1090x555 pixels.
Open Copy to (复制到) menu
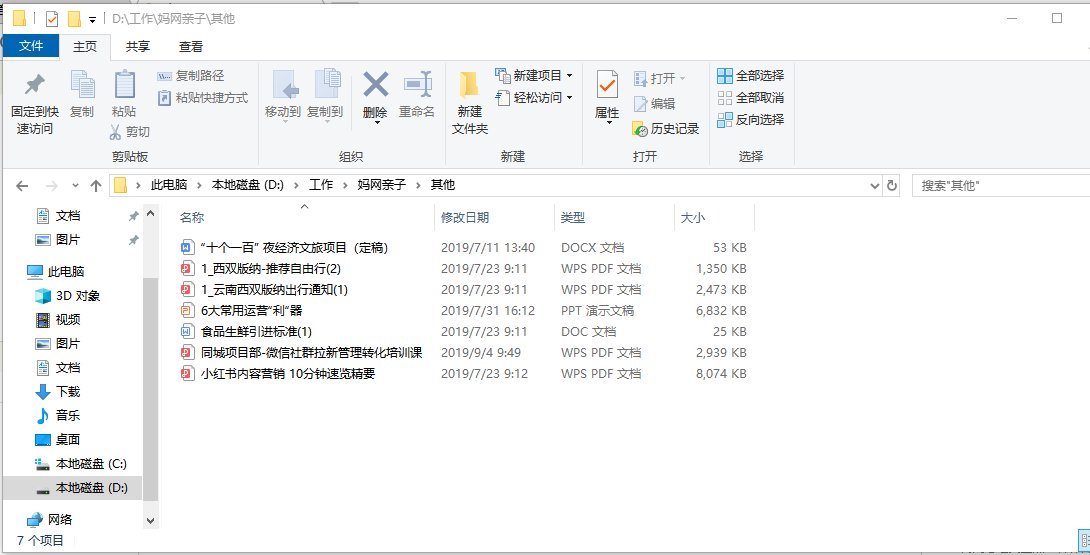(325, 97)
